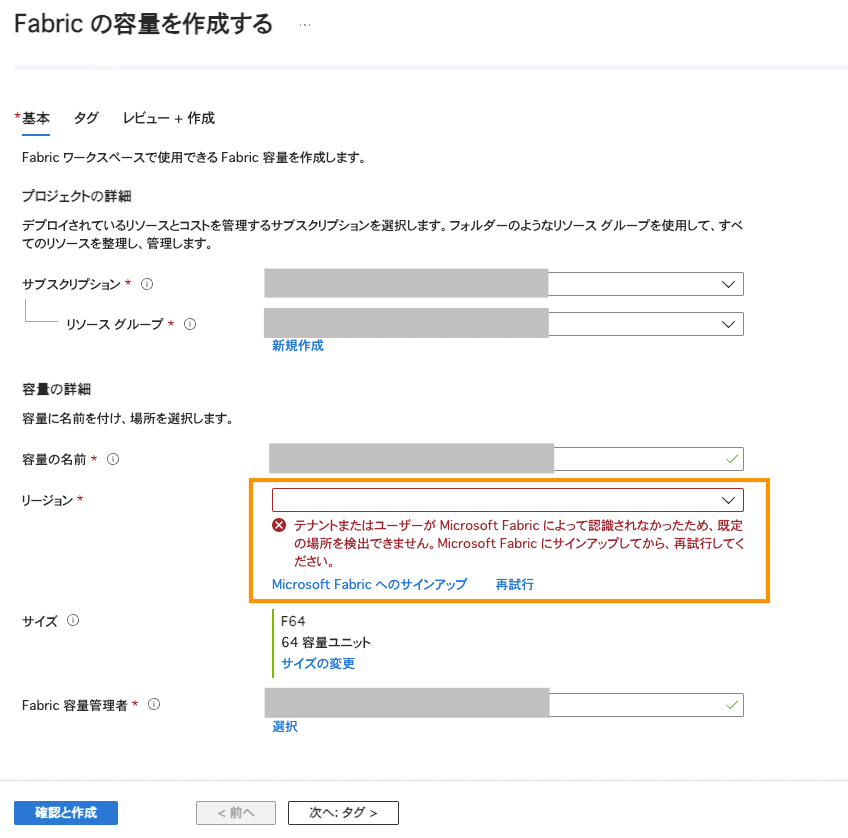
Task: Click the red error icon under リージョン
Action: pos(280,525)
